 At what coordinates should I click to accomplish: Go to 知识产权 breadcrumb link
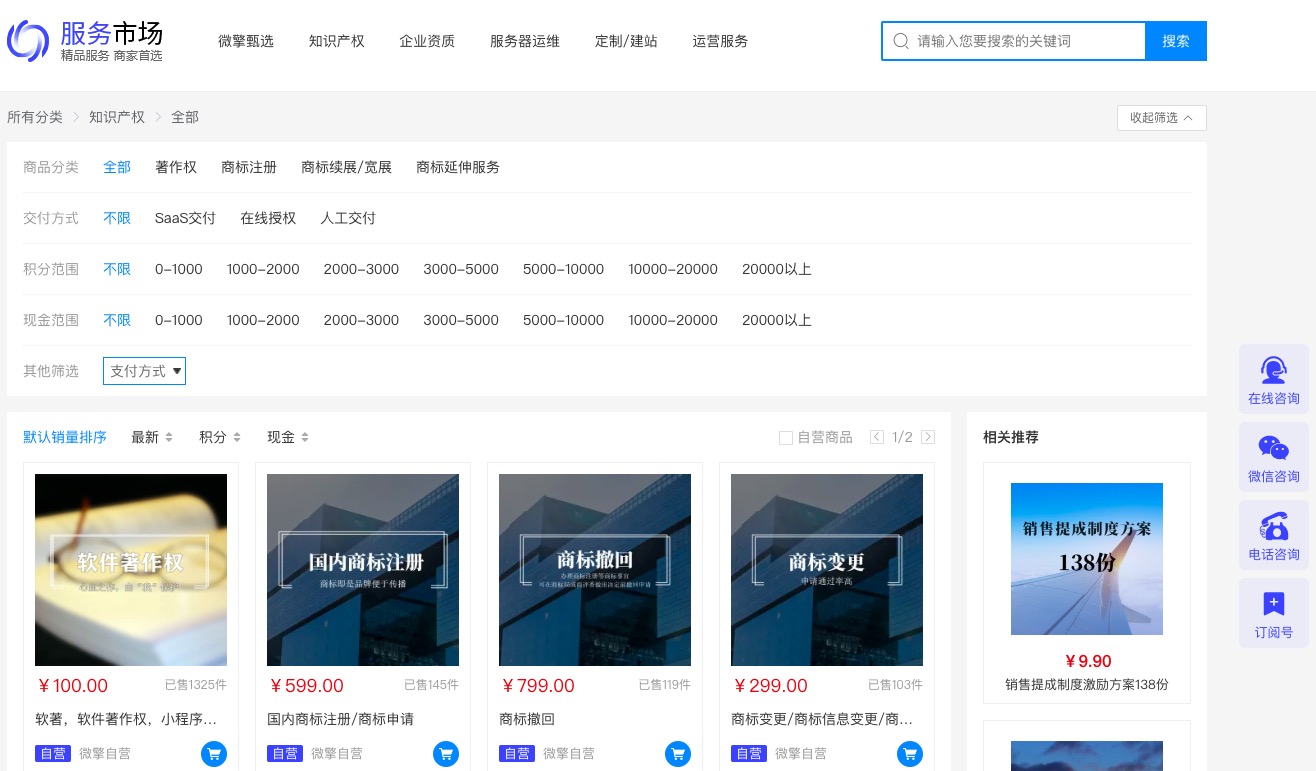point(117,117)
